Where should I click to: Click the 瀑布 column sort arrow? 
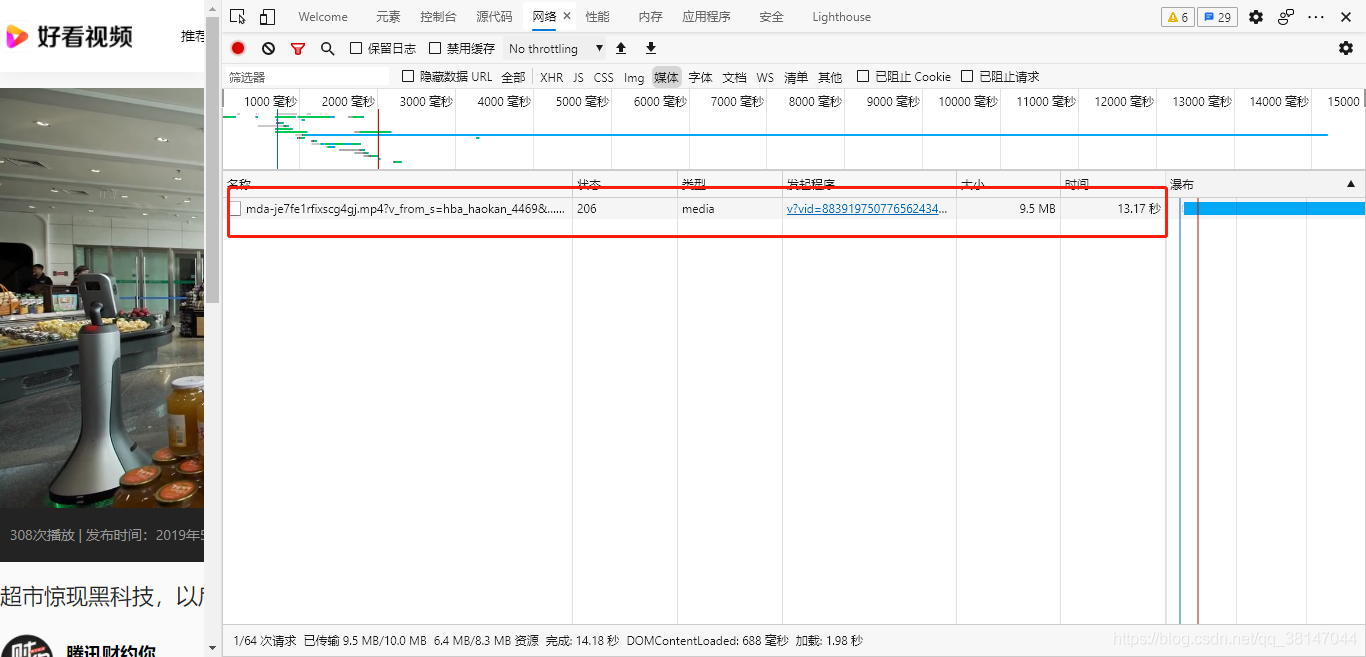tap(1351, 184)
